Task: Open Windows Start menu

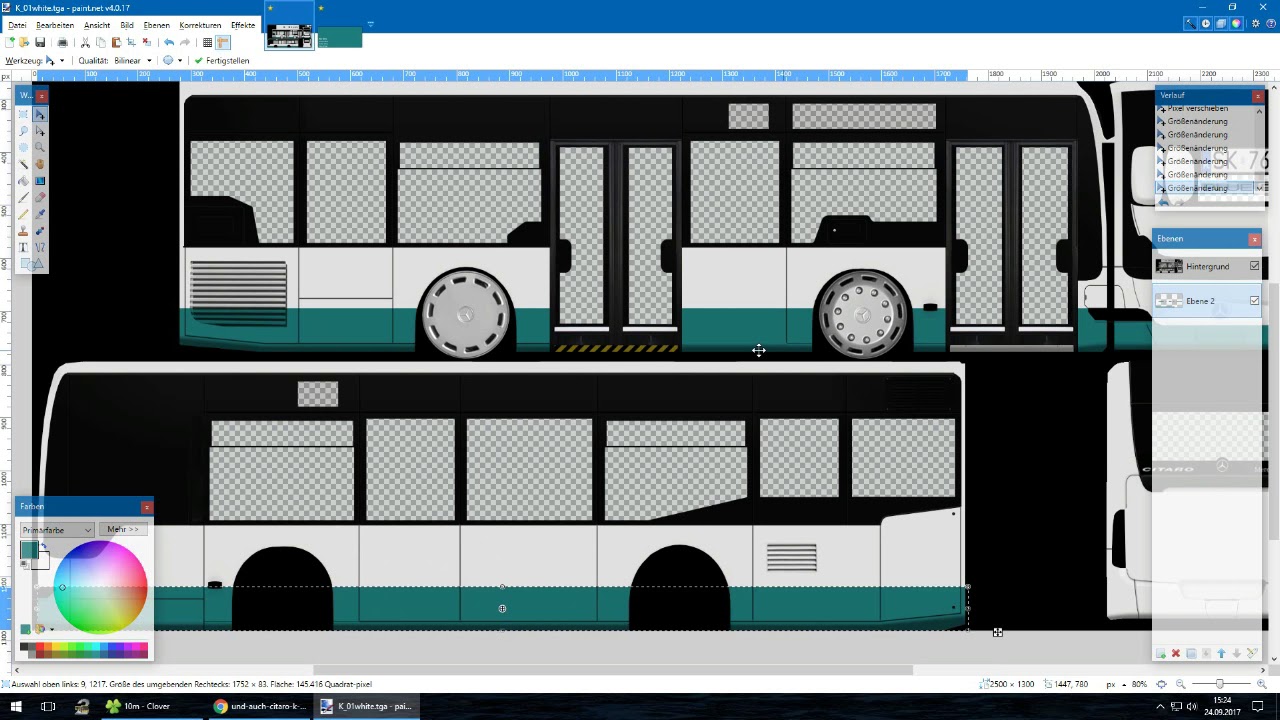Action: click(x=16, y=706)
